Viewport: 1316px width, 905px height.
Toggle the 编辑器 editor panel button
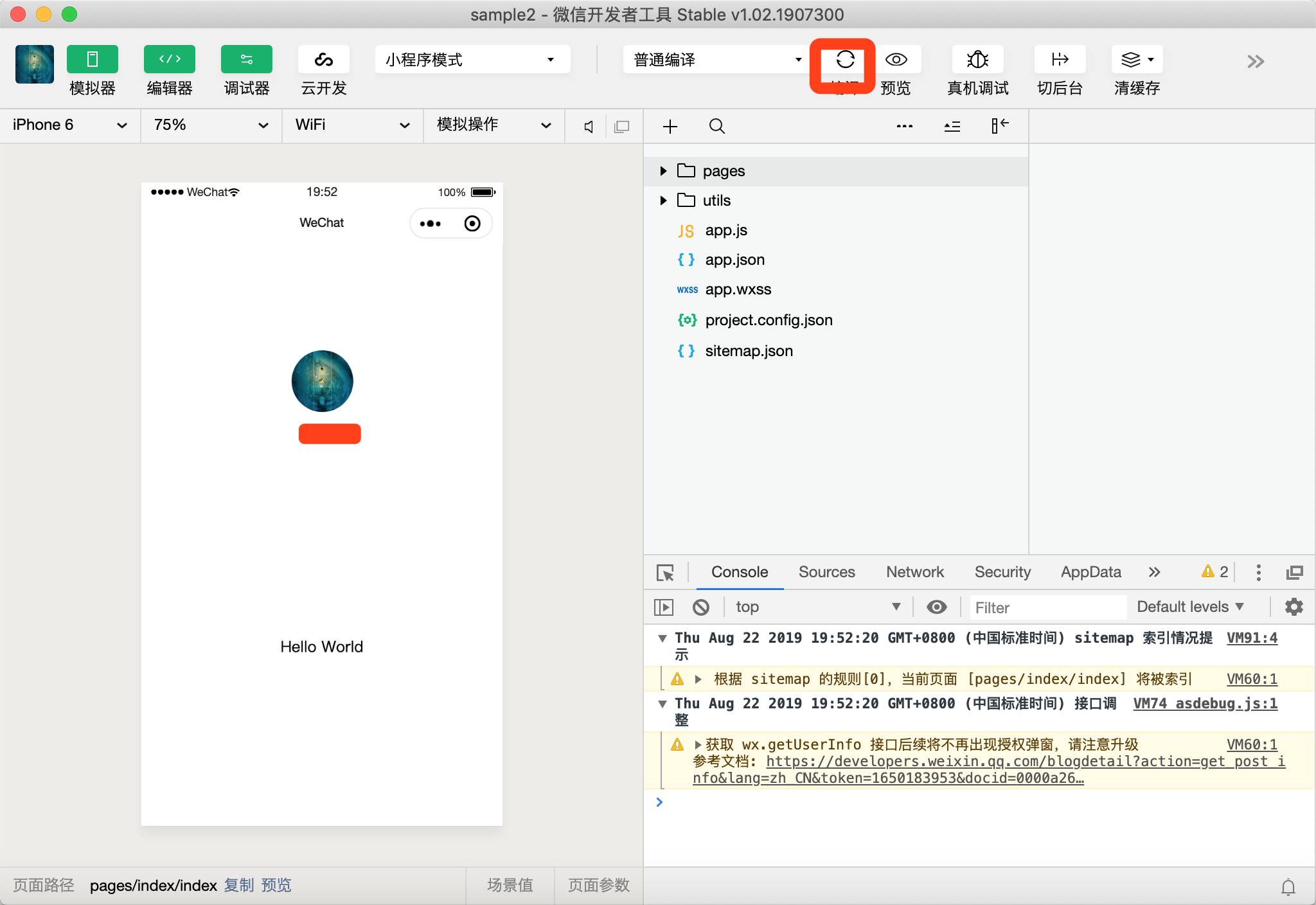pos(169,60)
